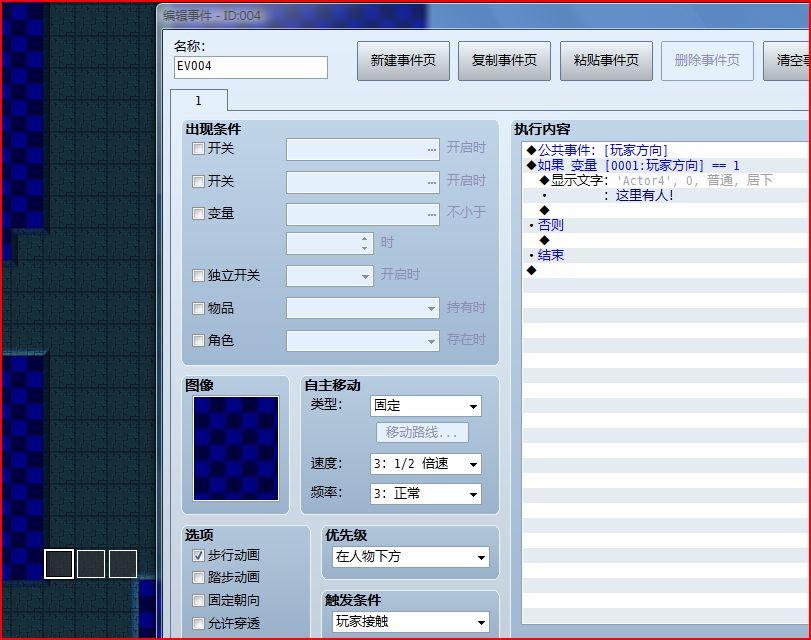Select the 显示文字: 'Actor4' command line
This screenshot has width=811, height=640.
[x=666, y=180]
